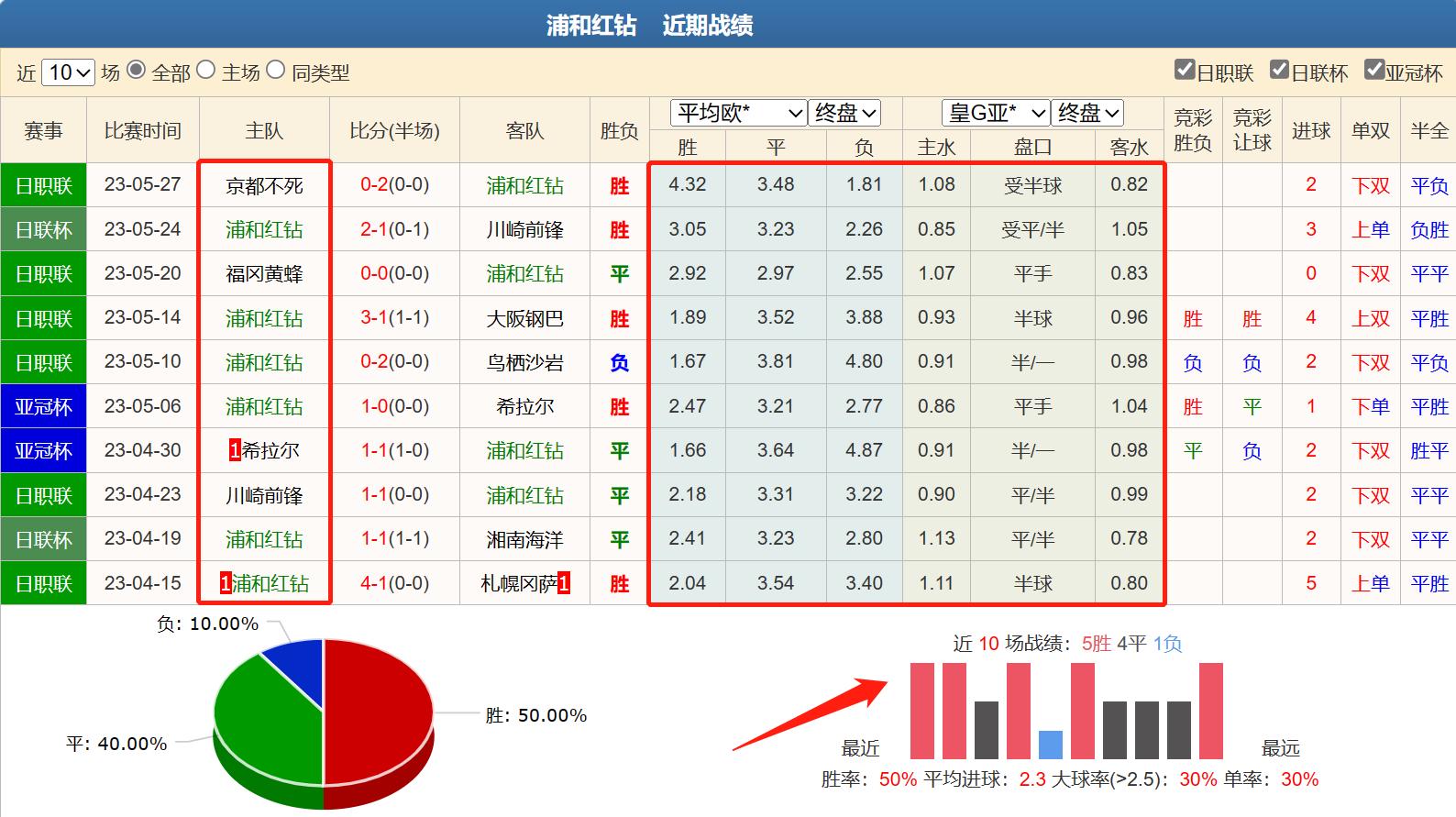
Task: Open the 2-1(0-1) score on 23-05-24
Action: coord(394,229)
